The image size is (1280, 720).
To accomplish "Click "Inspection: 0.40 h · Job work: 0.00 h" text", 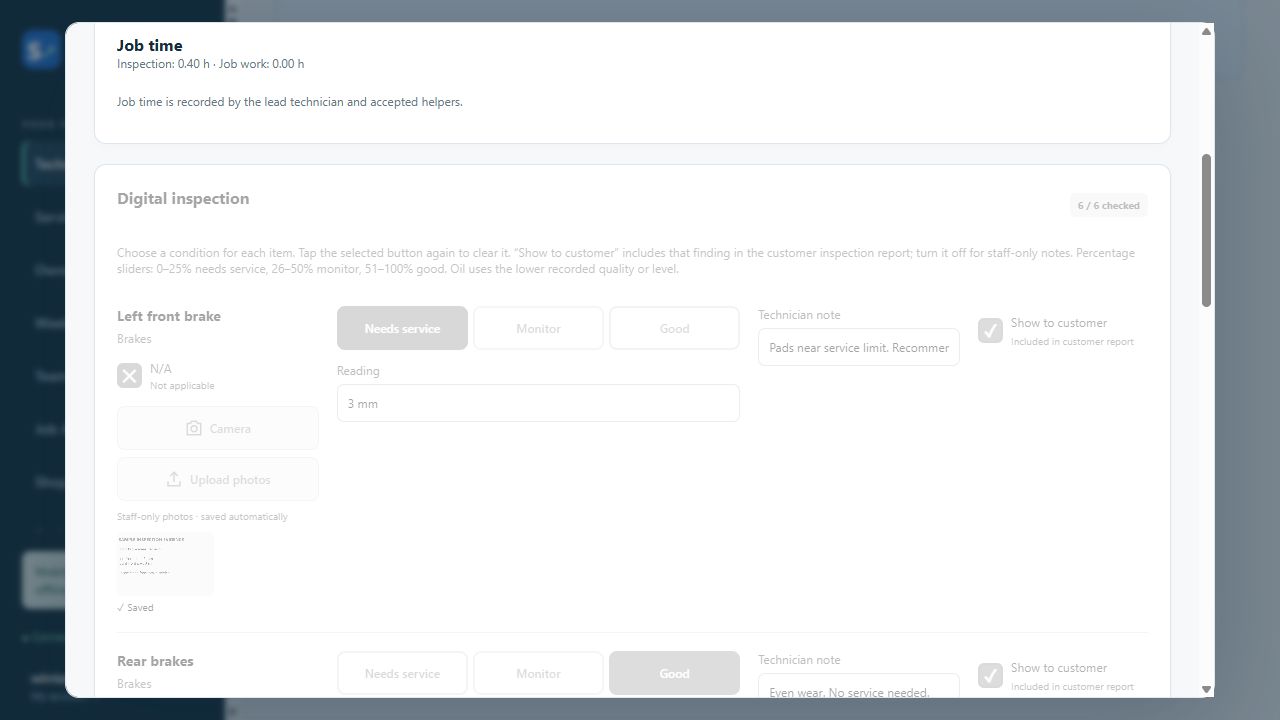I will [x=210, y=64].
